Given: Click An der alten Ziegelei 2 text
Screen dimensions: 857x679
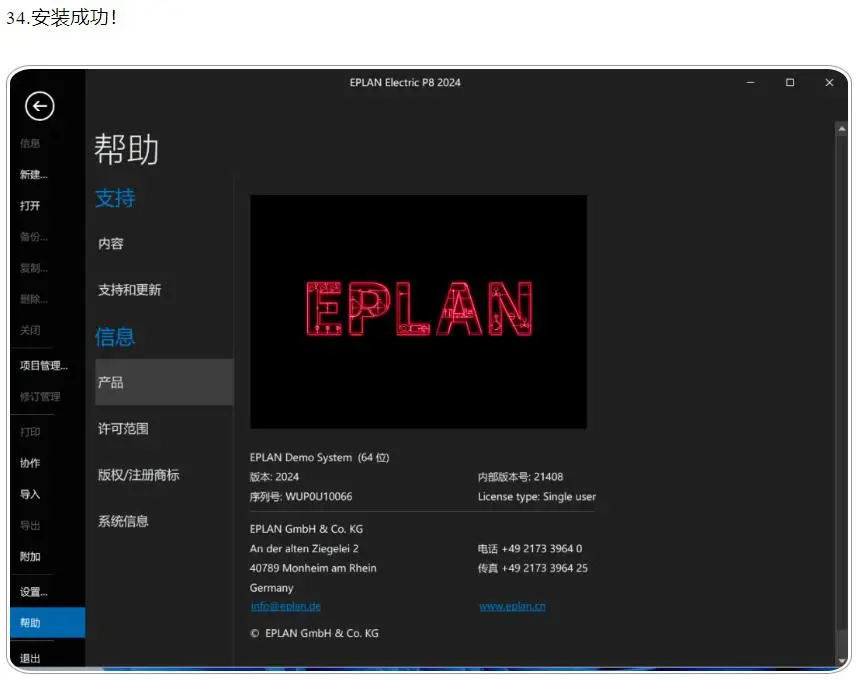Looking at the screenshot, I should pos(304,548).
